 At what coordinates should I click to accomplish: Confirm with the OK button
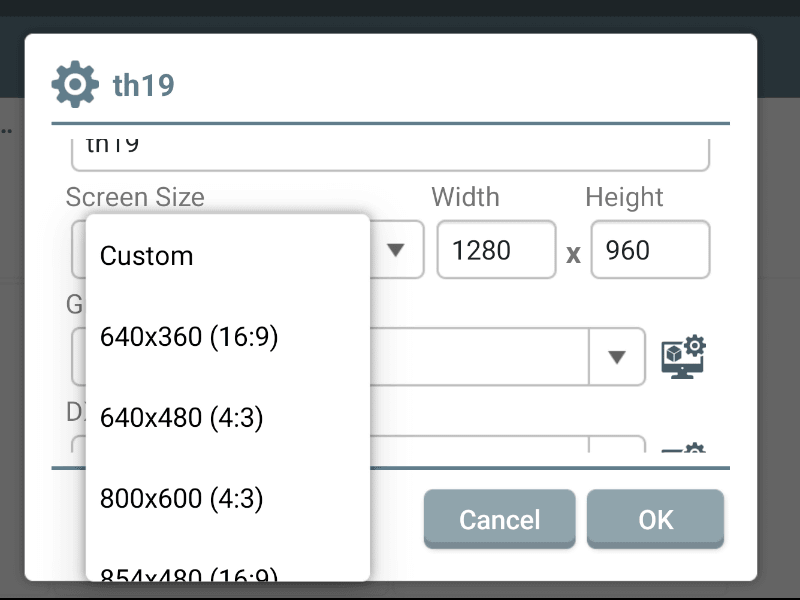coord(655,519)
